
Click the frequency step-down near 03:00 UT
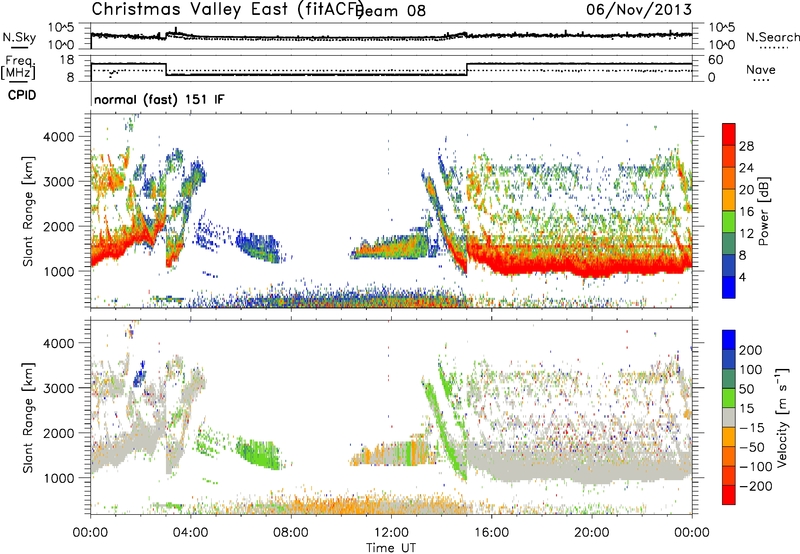pyautogui.click(x=166, y=70)
